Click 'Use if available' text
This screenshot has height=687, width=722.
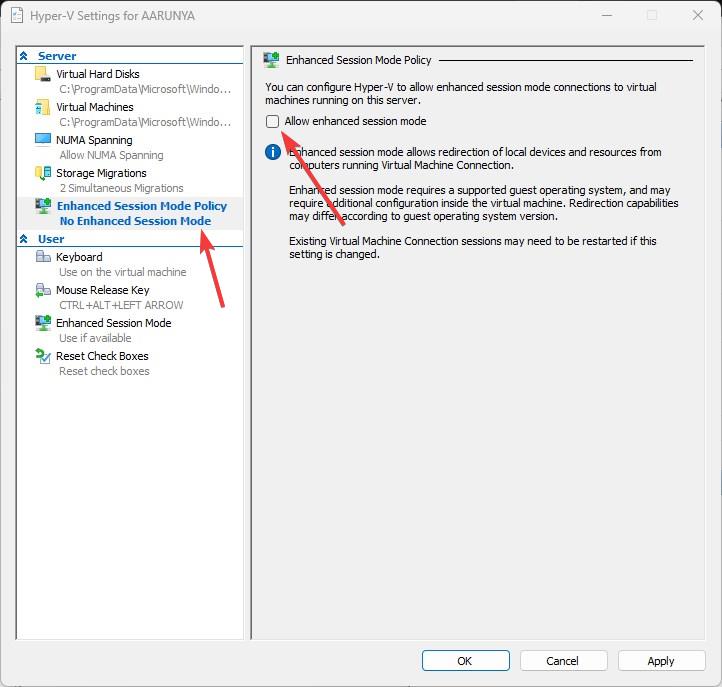95,338
